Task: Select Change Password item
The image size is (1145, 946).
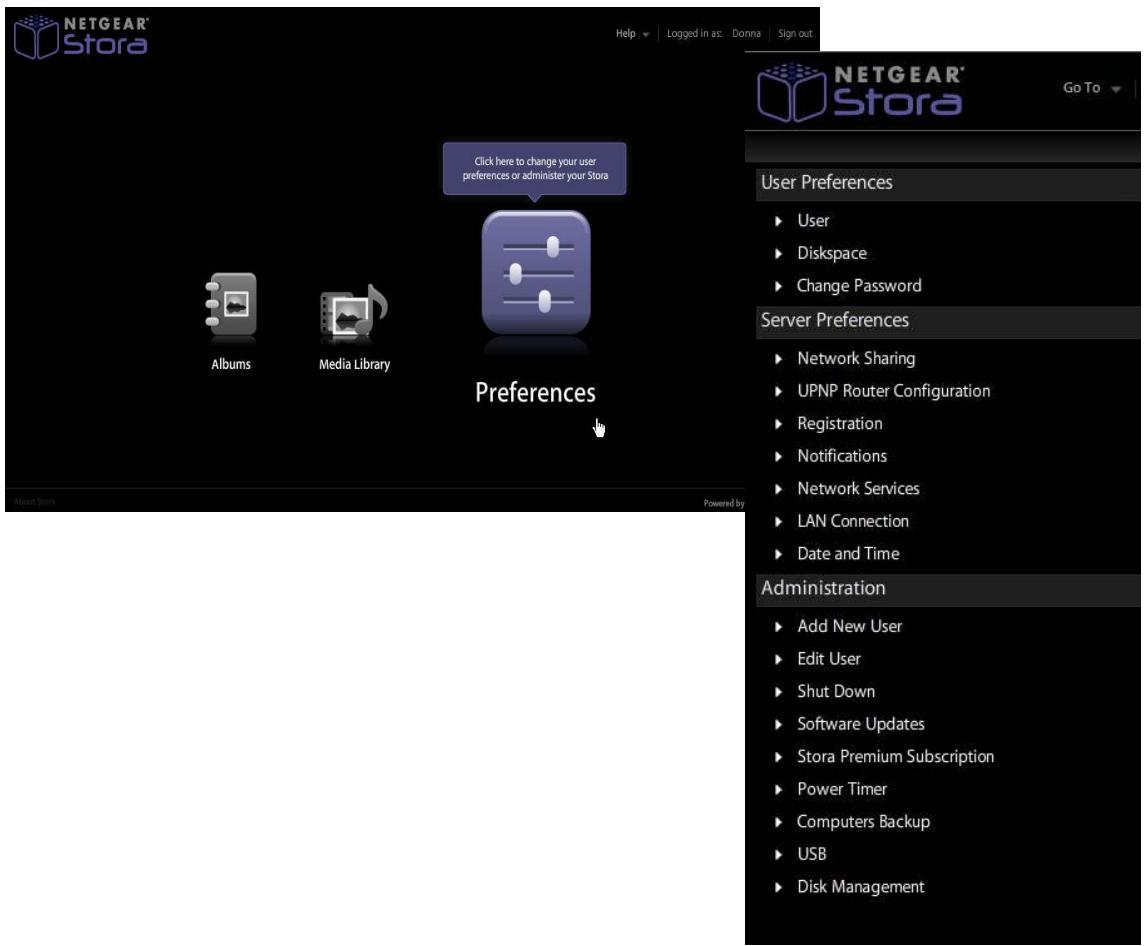Action: pyautogui.click(x=859, y=286)
